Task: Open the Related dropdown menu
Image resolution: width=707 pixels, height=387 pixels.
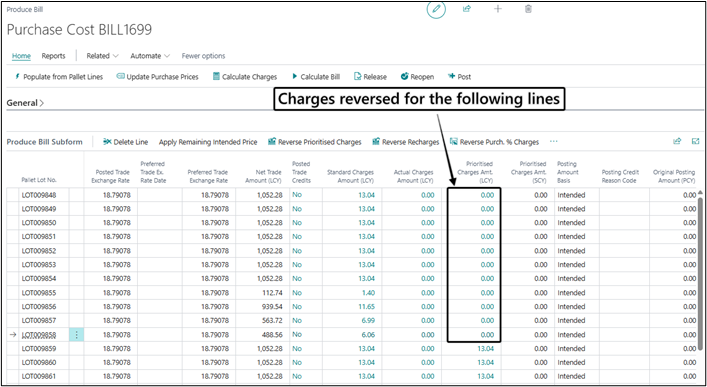Action: coord(102,56)
